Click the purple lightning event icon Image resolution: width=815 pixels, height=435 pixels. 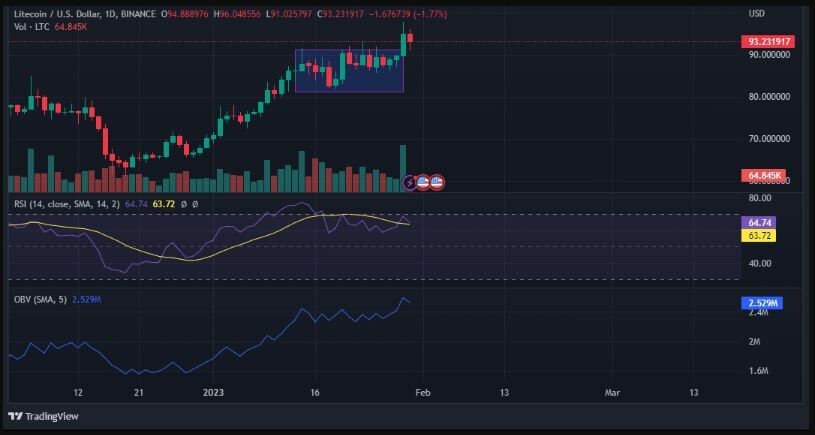pos(410,182)
